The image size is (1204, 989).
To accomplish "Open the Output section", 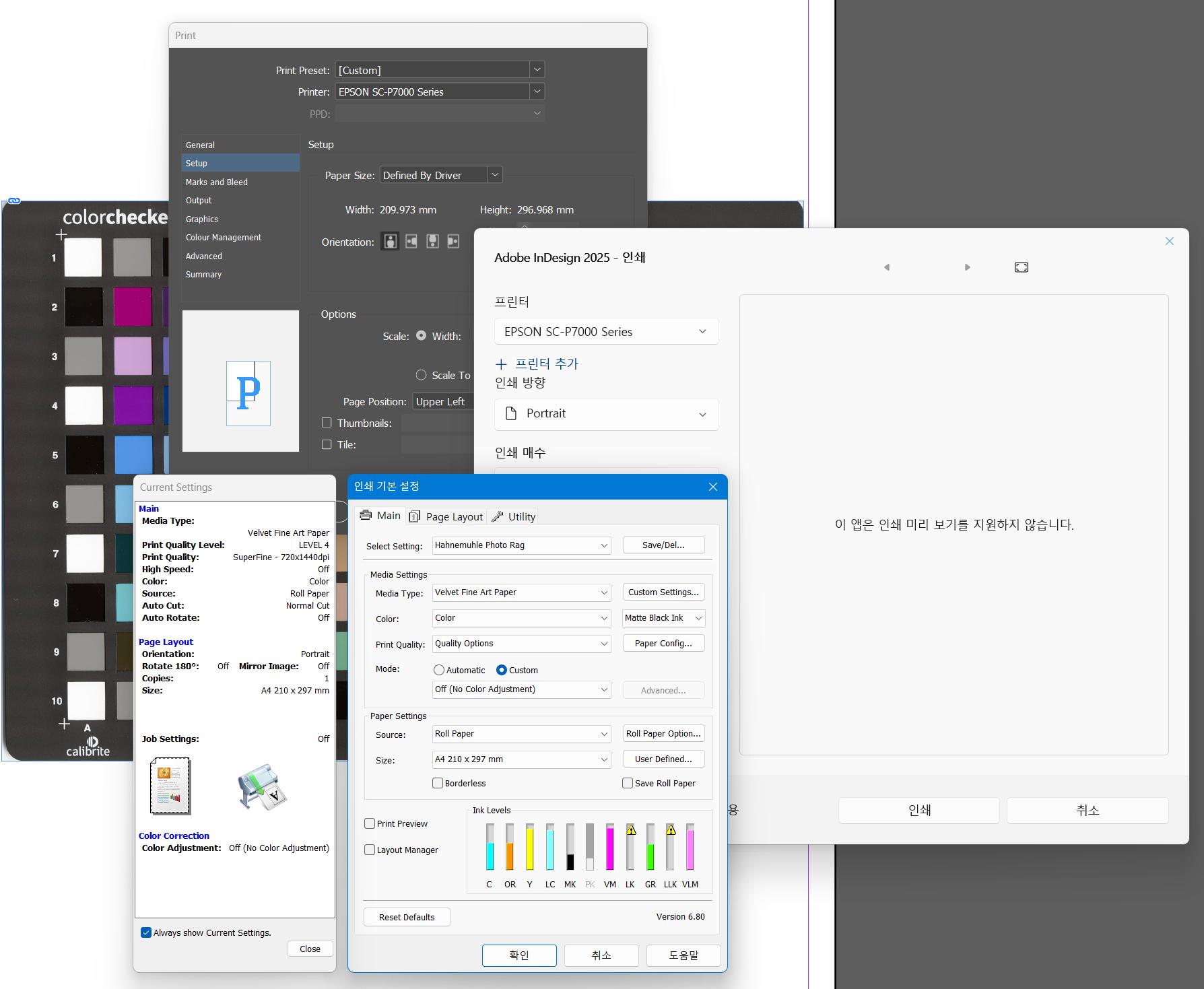I will coord(240,200).
